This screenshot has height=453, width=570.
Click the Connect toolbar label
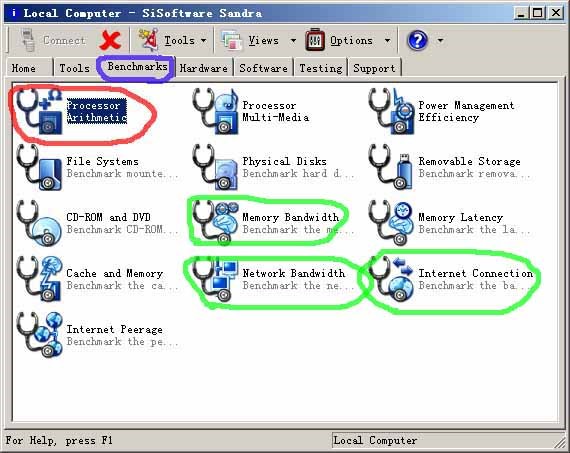coord(64,40)
